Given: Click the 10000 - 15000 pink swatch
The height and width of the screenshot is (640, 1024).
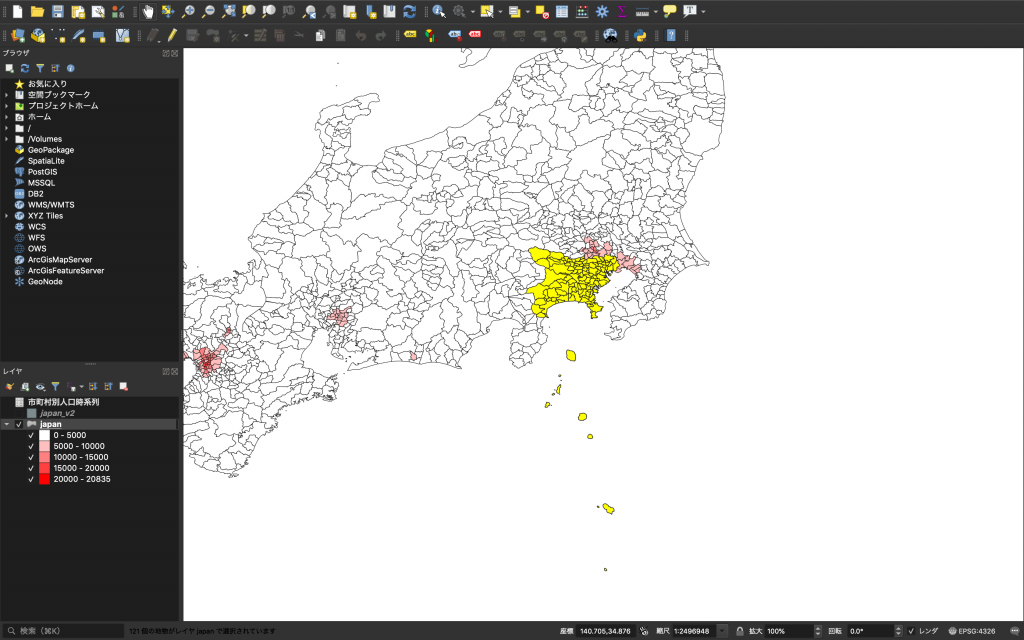Looking at the screenshot, I should tap(44, 457).
